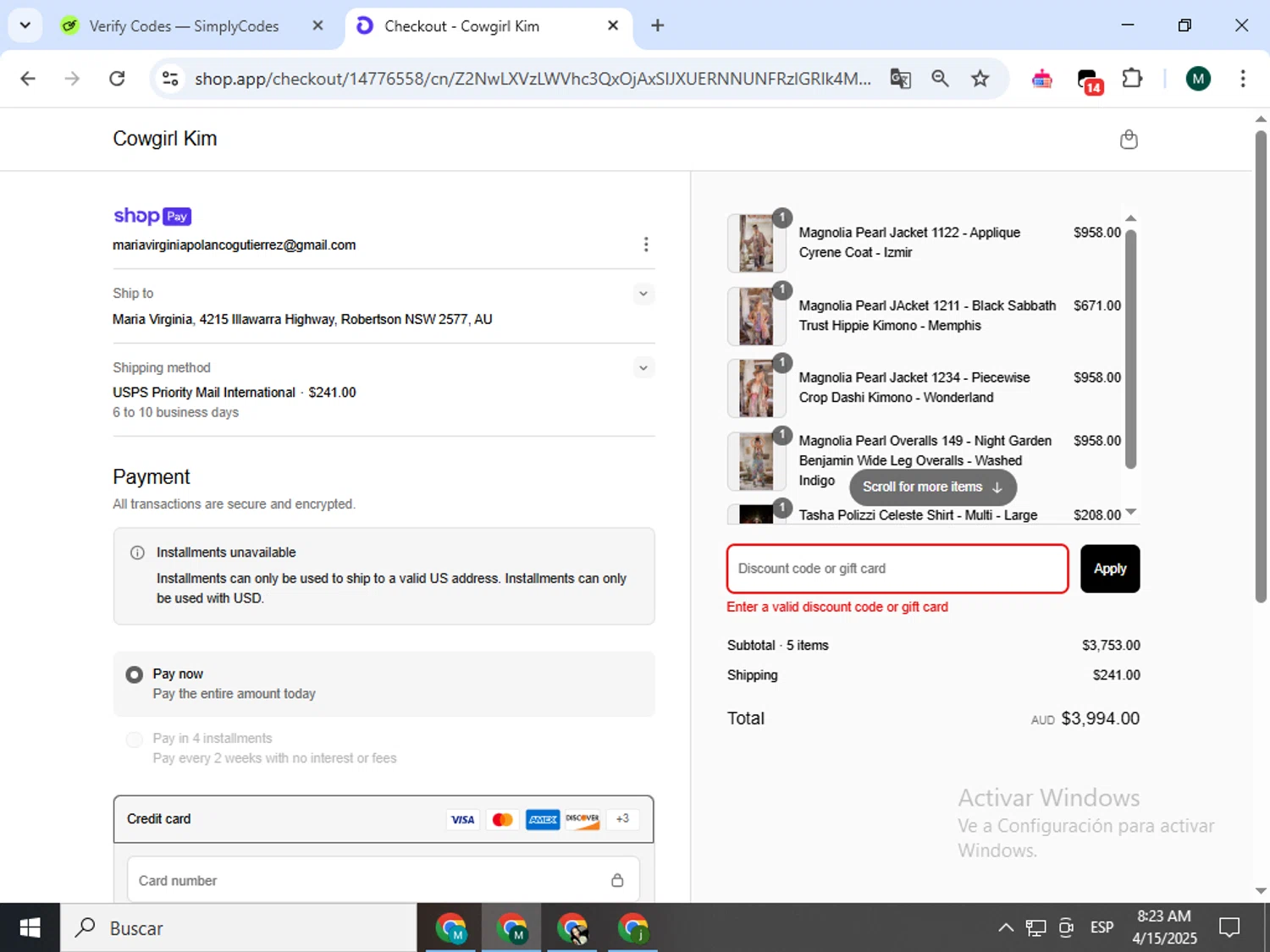The image size is (1270, 952).
Task: Click the lock icon in card number field
Action: (x=617, y=880)
